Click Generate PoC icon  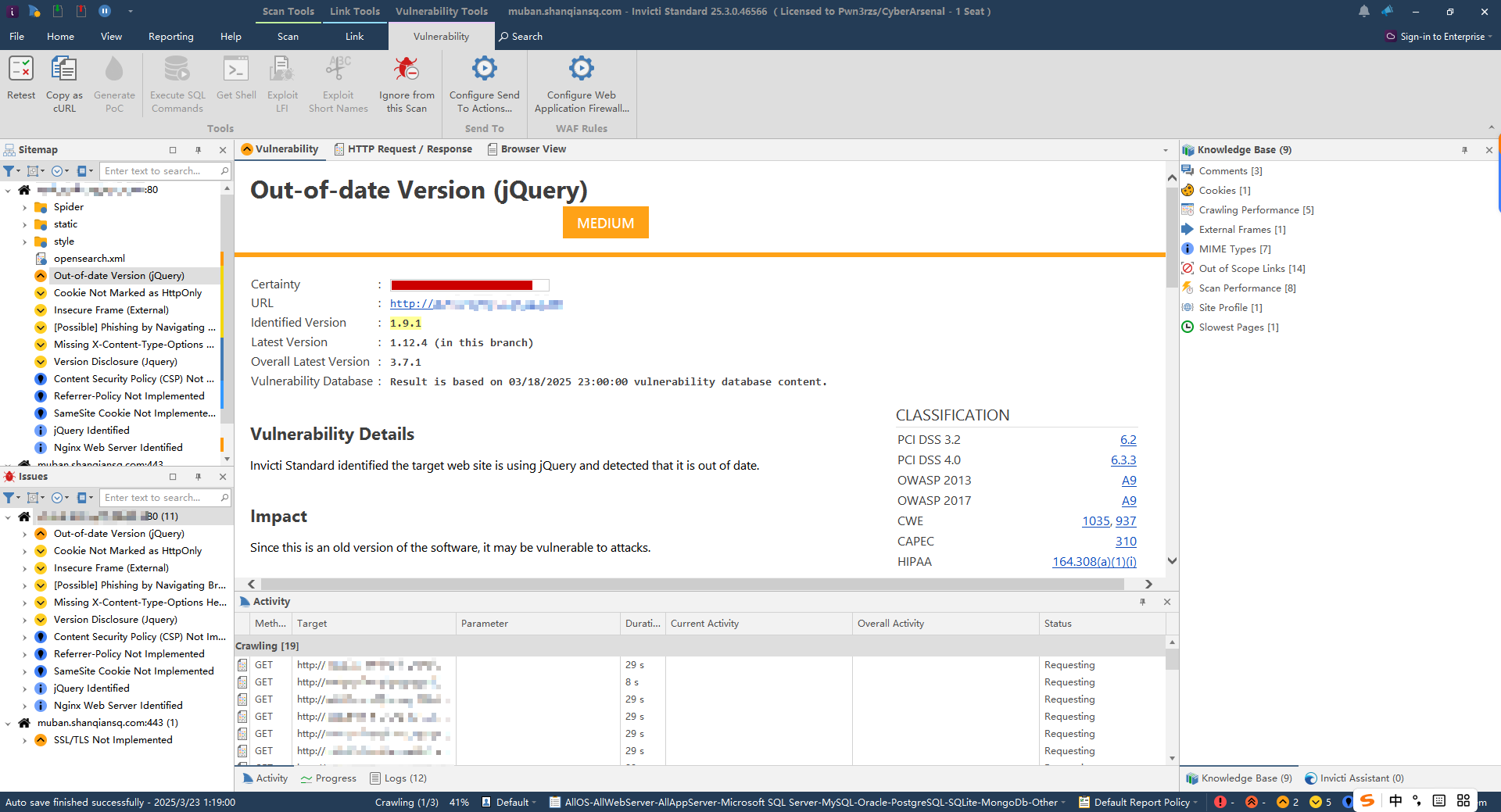114,69
